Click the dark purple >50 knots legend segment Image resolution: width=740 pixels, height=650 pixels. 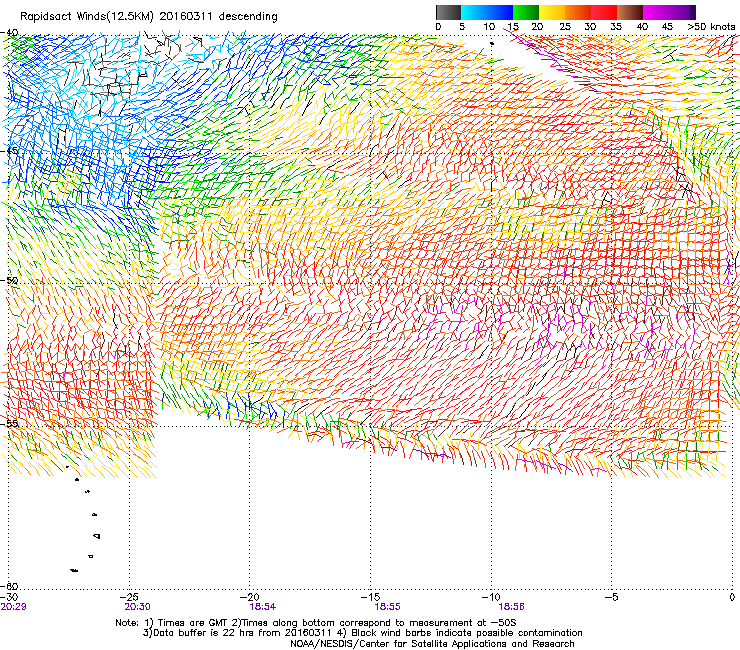[691, 12]
